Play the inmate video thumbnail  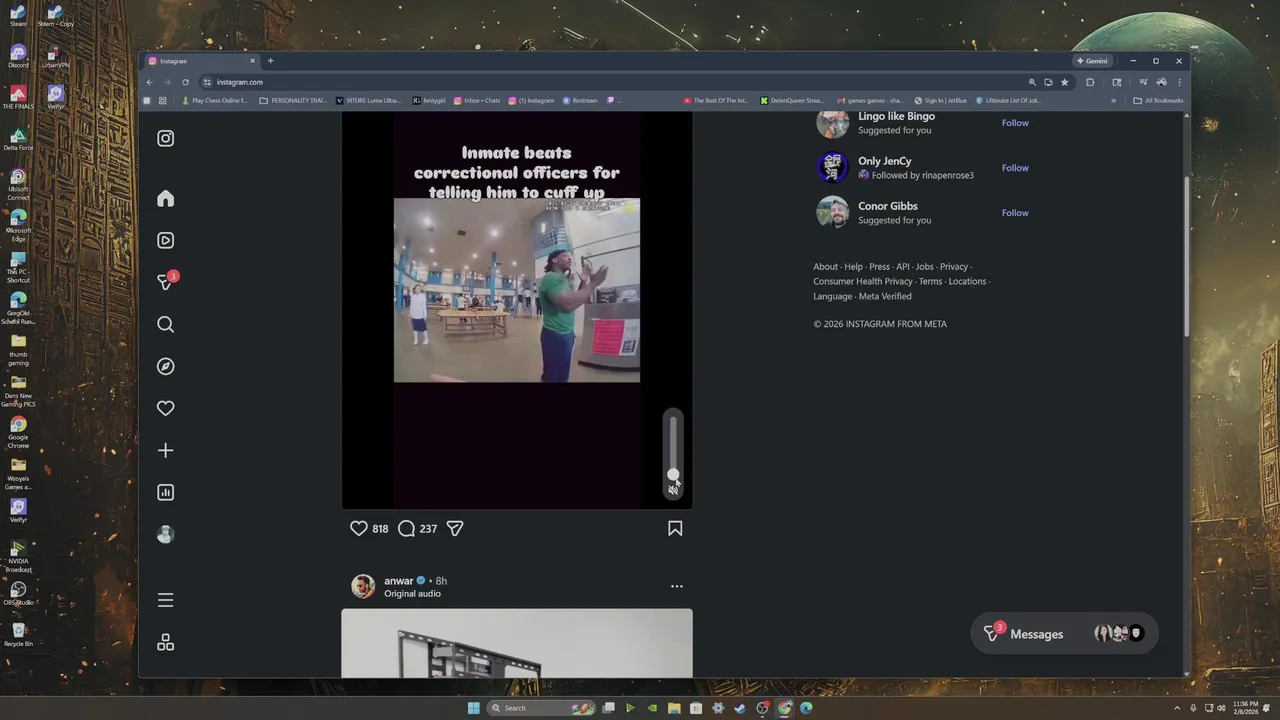(517, 290)
